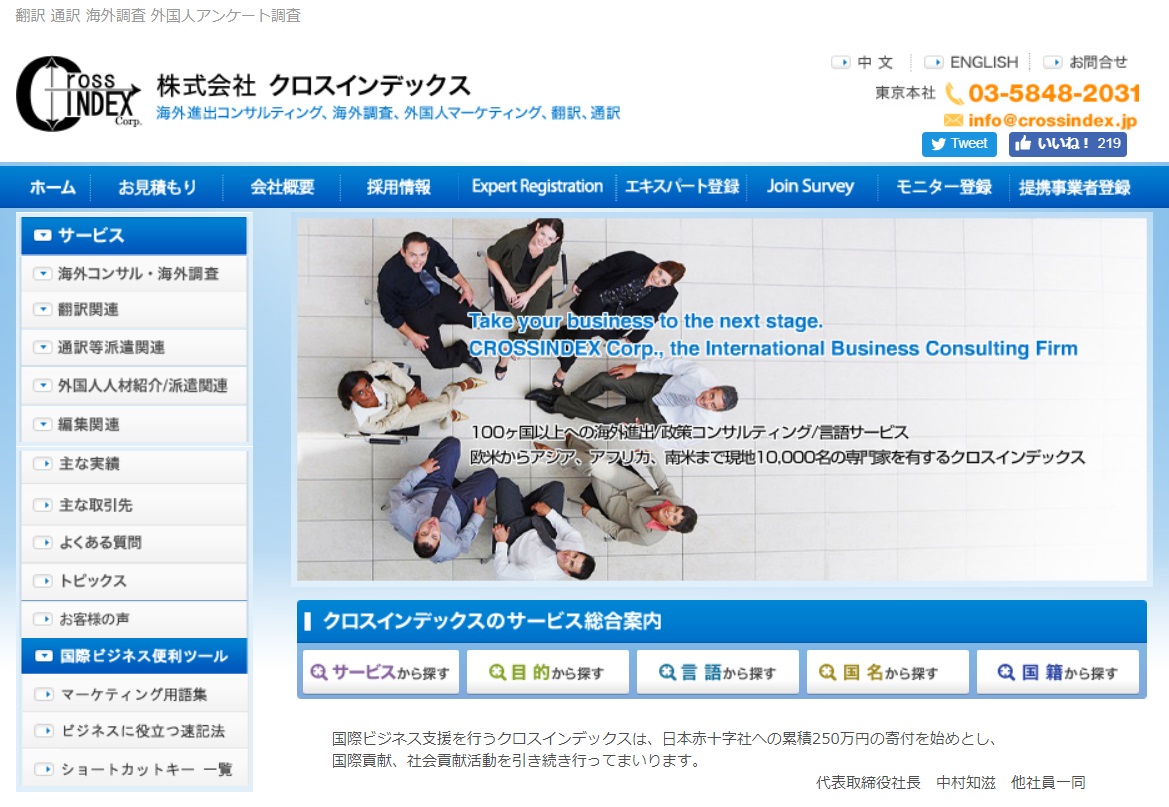Click magnifier icon on 国名から探す

pyautogui.click(x=828, y=672)
